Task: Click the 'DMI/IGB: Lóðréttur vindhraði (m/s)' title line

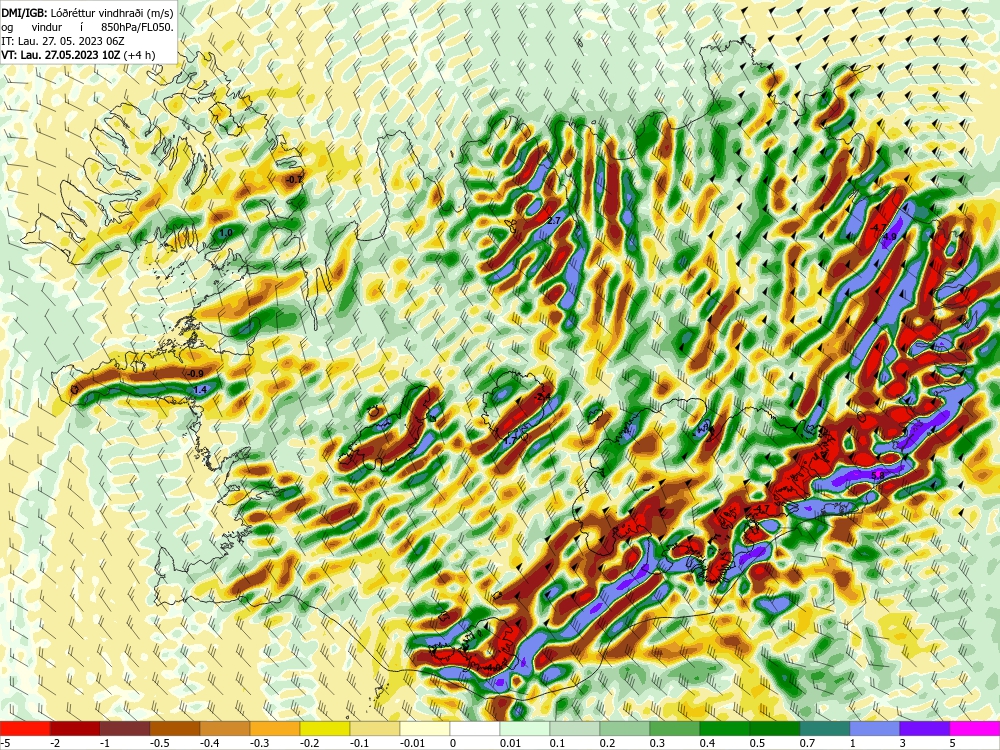Action: (87, 13)
